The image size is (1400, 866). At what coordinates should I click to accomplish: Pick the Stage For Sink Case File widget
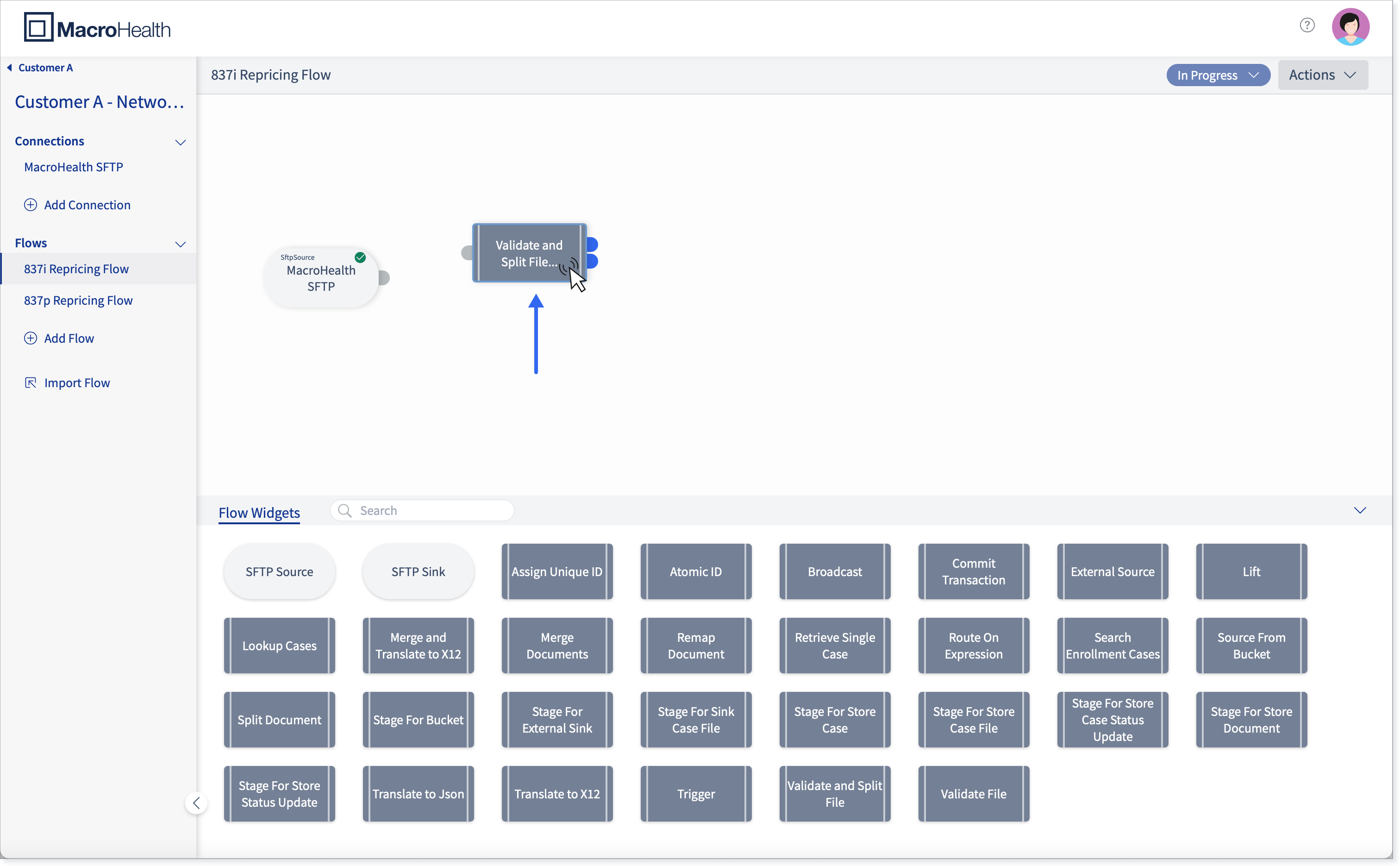coord(696,719)
